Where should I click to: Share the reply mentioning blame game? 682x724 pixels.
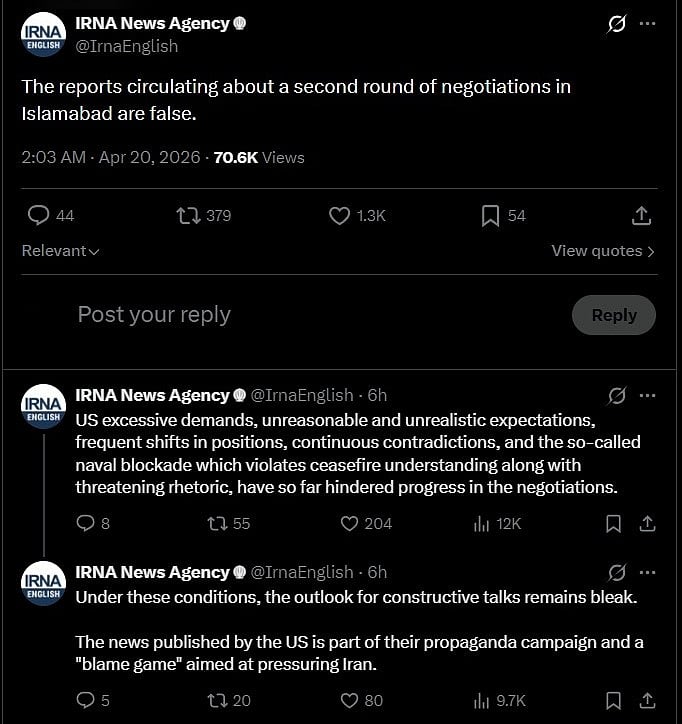pyautogui.click(x=647, y=700)
